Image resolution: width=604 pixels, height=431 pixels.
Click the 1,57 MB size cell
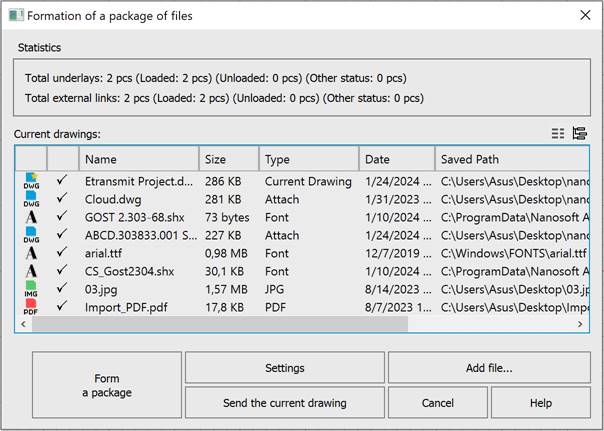pyautogui.click(x=226, y=289)
